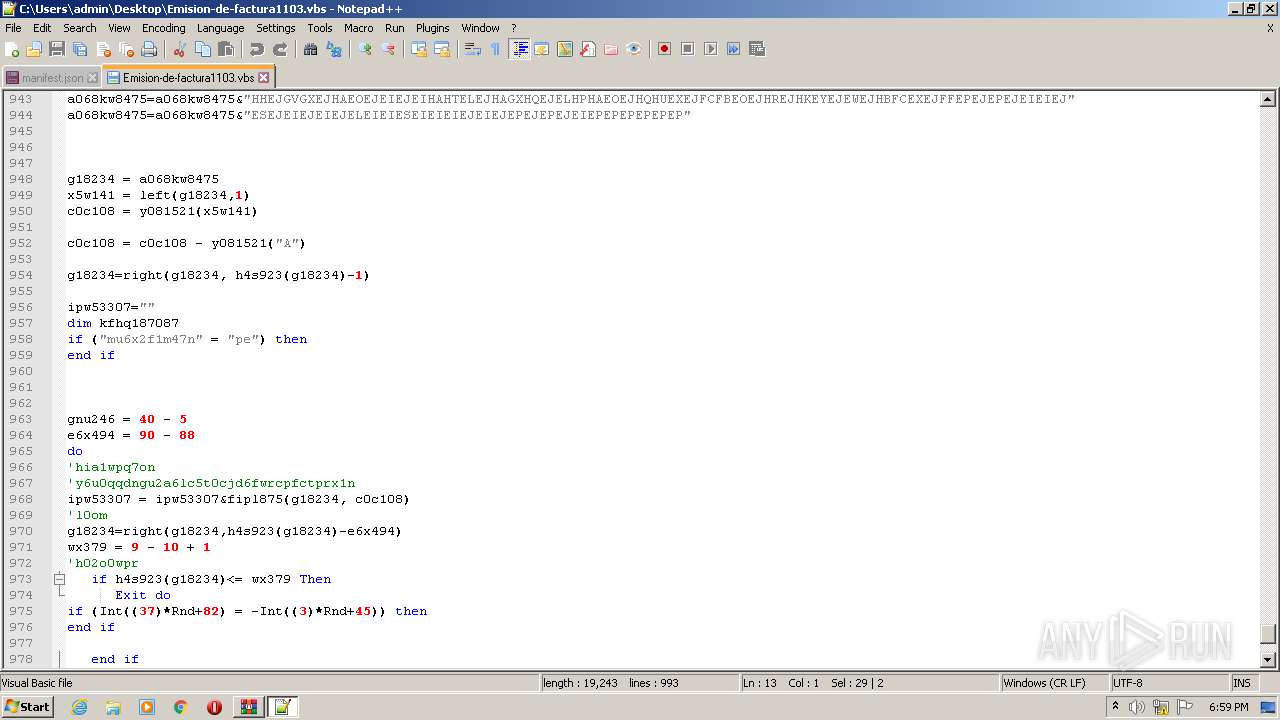Toggle synchronized horizontal scrolling
The width and height of the screenshot is (1280, 720).
442,49
